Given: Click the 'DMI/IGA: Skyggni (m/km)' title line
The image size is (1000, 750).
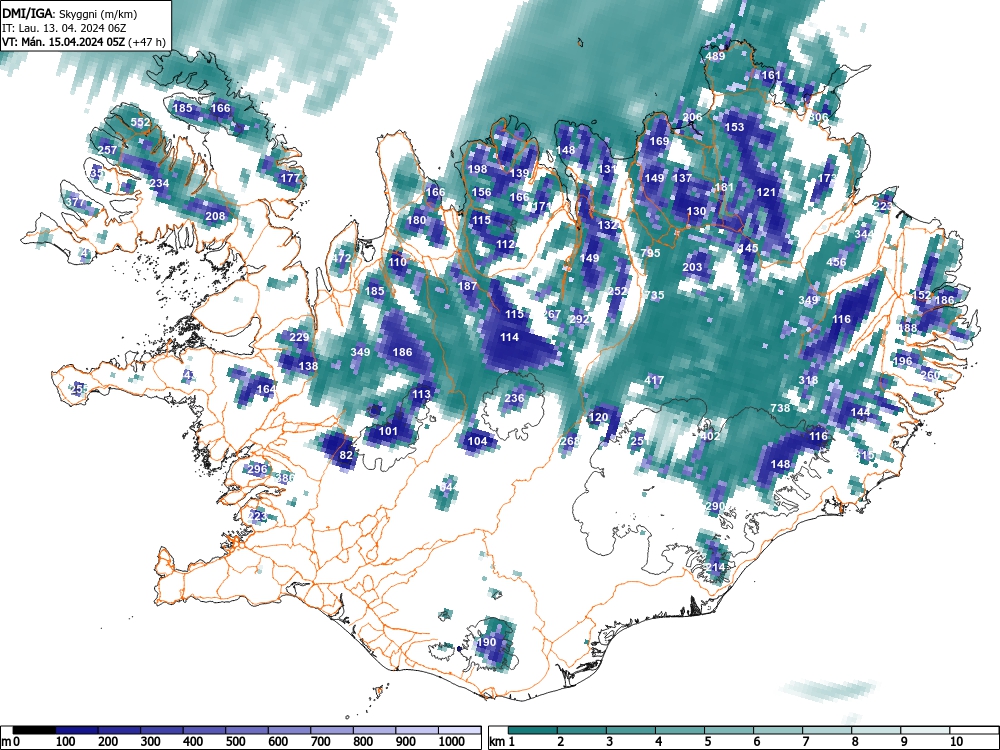Looking at the screenshot, I should pyautogui.click(x=70, y=13).
